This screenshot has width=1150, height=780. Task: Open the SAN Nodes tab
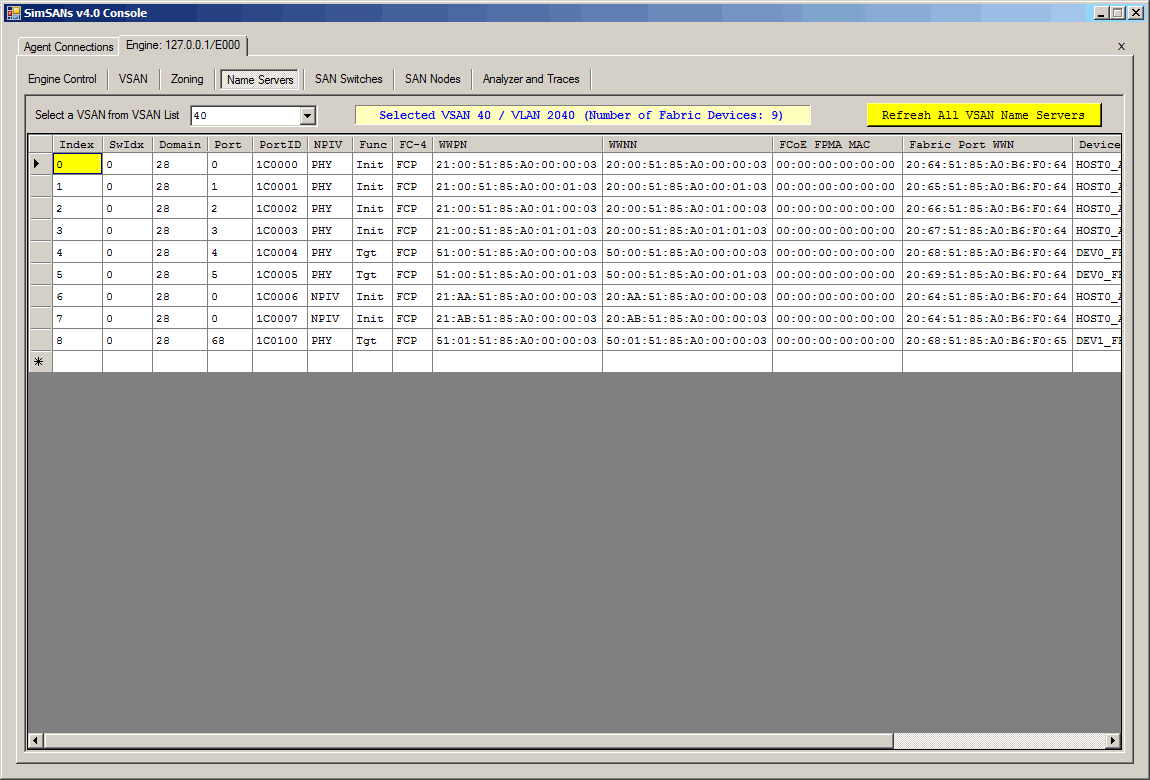tap(432, 79)
